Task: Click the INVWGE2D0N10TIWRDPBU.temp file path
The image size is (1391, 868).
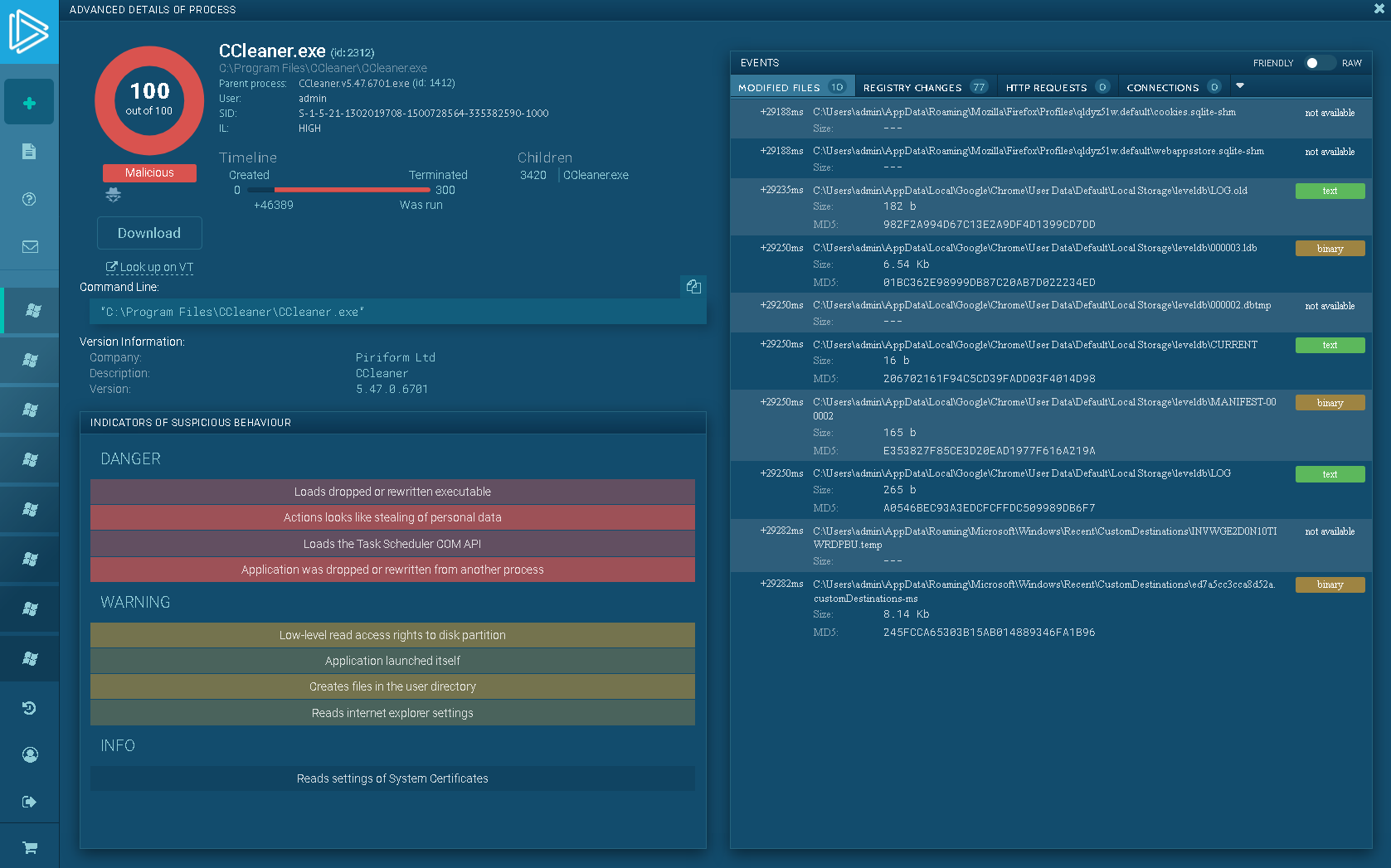Action: tap(1045, 537)
